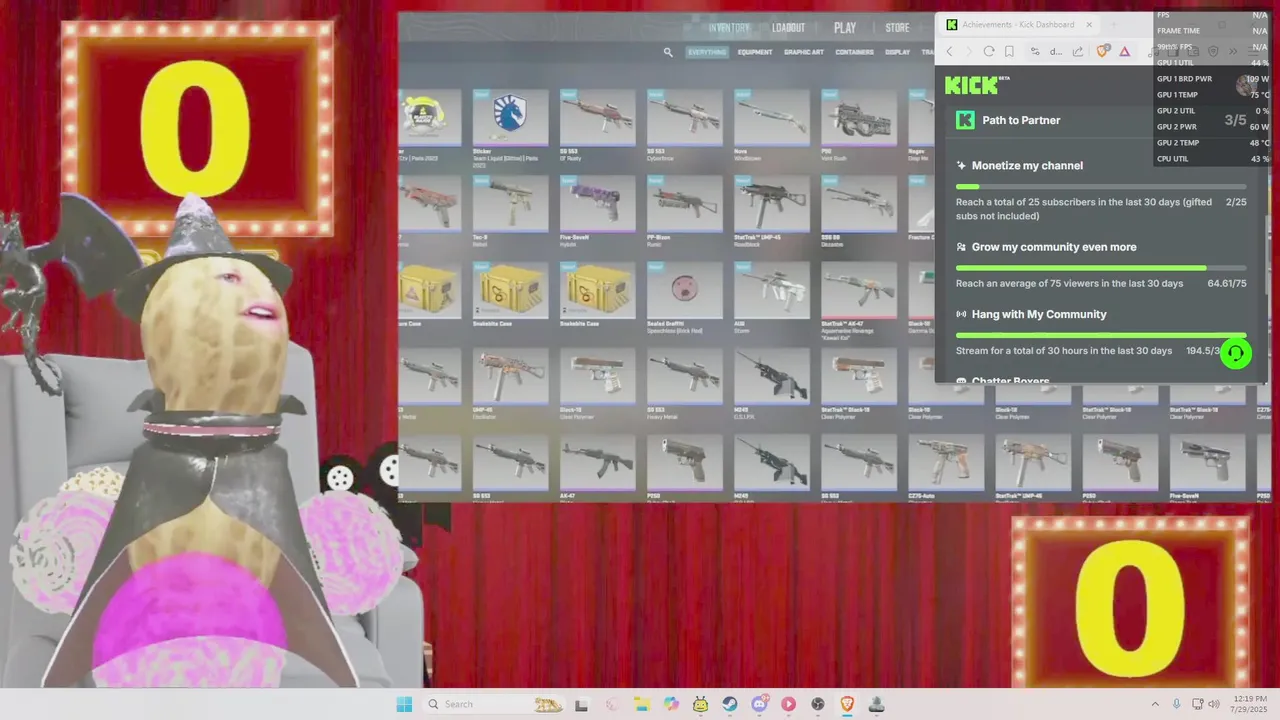Select the Tec-9 inventory item

[x=510, y=203]
